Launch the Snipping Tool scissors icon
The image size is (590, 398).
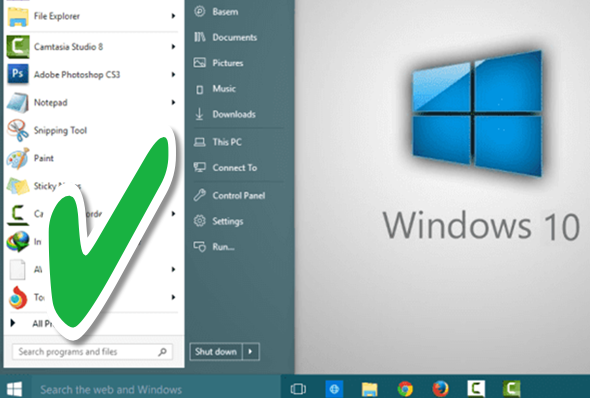point(18,130)
